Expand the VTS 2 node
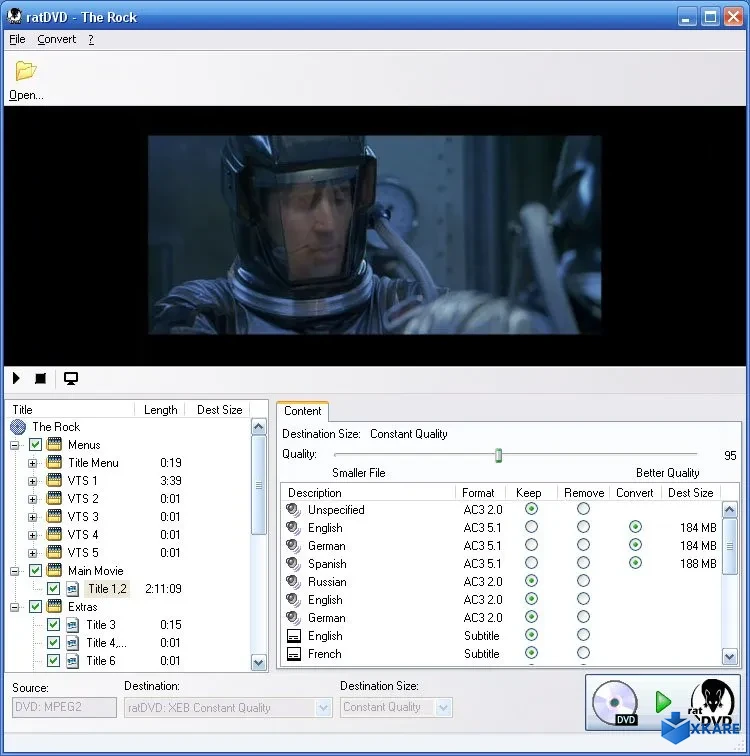 [x=32, y=499]
